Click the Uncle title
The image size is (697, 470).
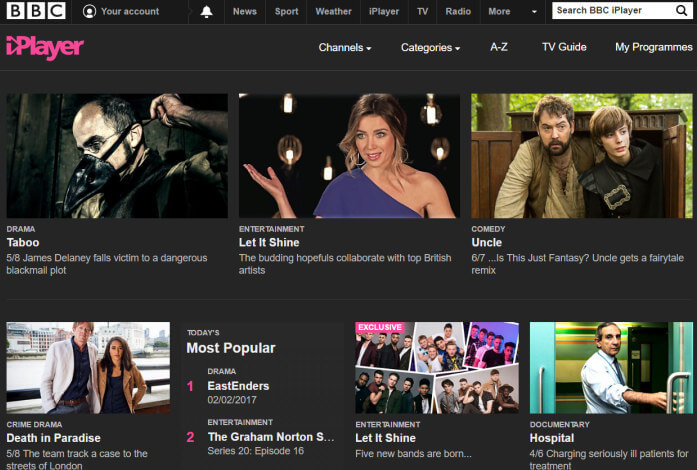coord(486,242)
